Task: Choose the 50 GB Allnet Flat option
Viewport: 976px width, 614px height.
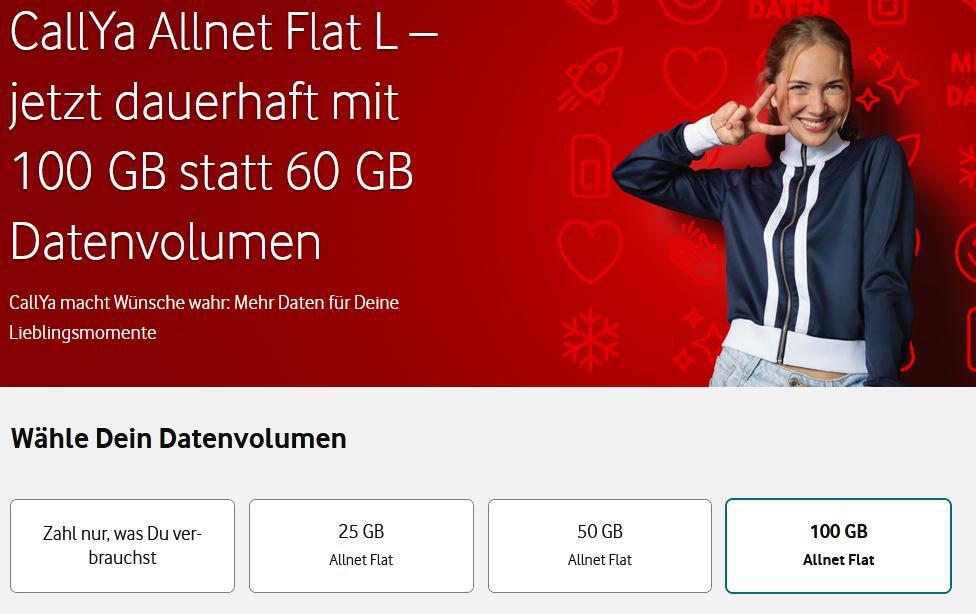Action: click(599, 546)
